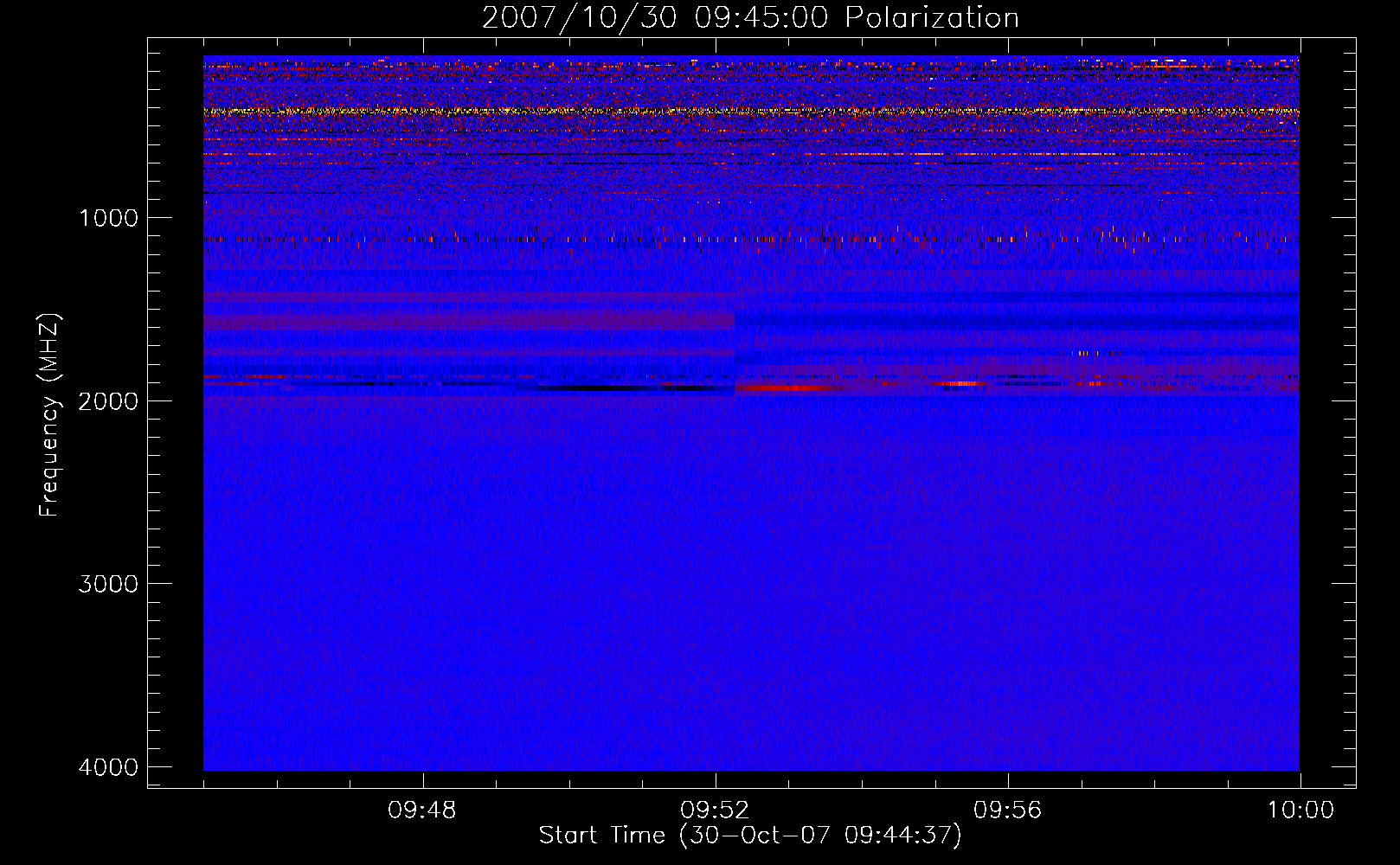Click the 09:56 time tick label
1400x865 pixels.
point(1008,811)
